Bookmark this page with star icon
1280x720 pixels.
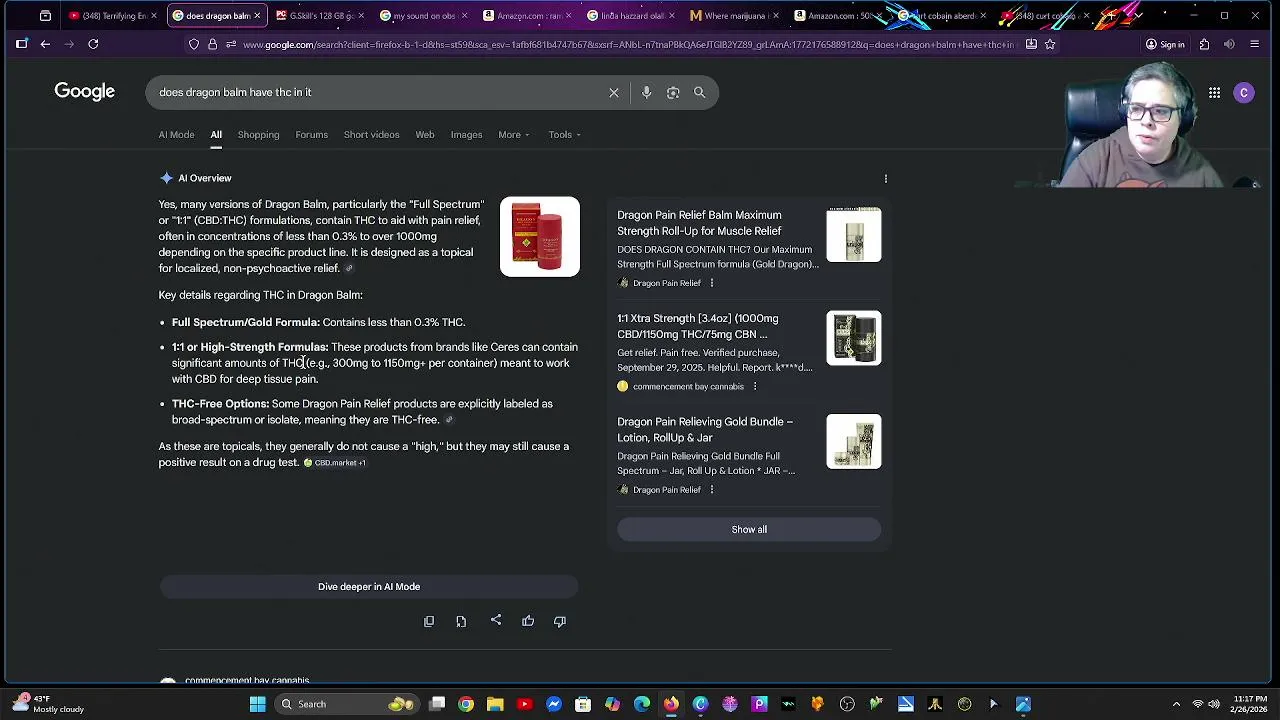(1050, 44)
